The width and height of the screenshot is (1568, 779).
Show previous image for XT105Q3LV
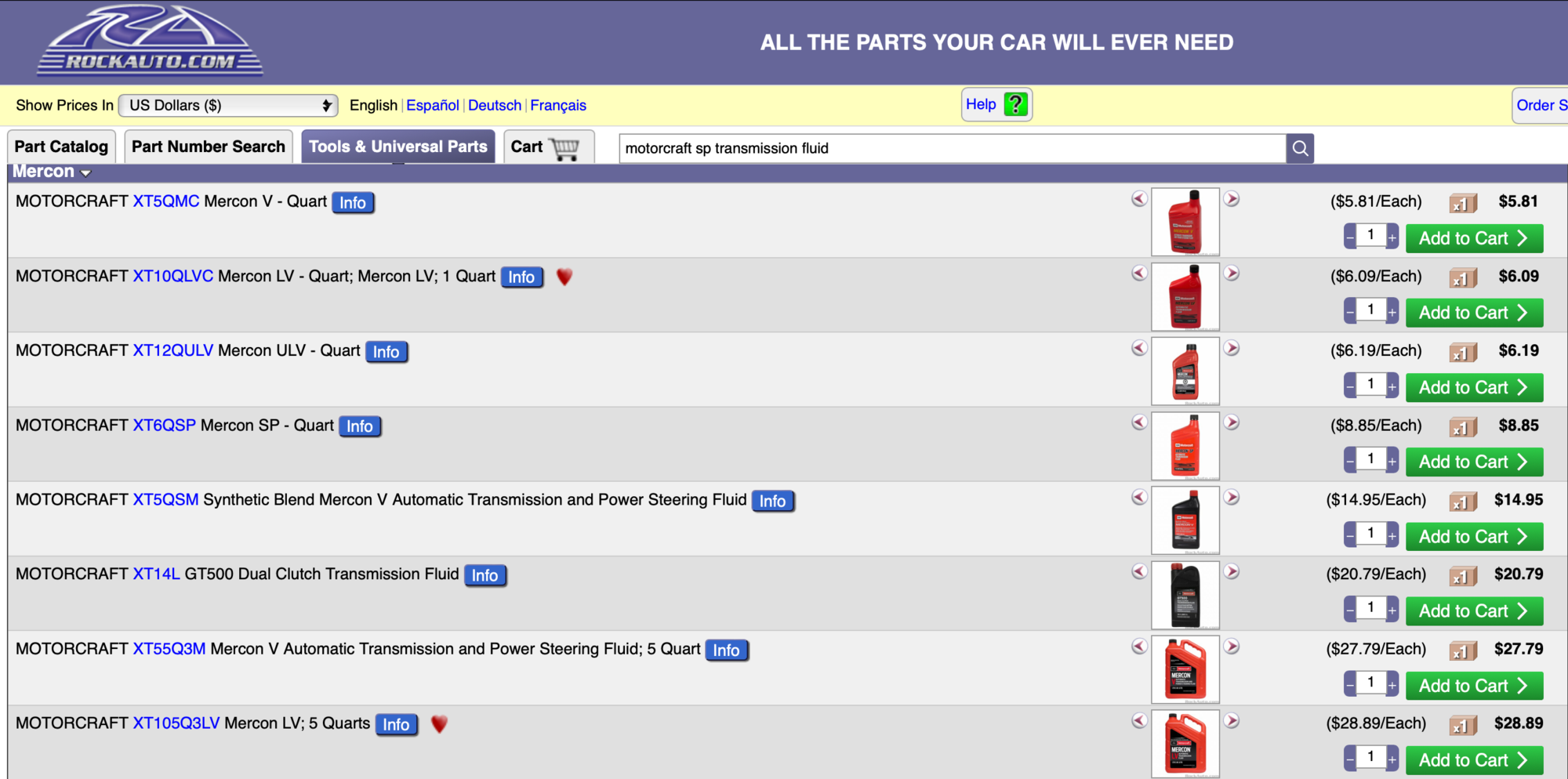(1139, 721)
